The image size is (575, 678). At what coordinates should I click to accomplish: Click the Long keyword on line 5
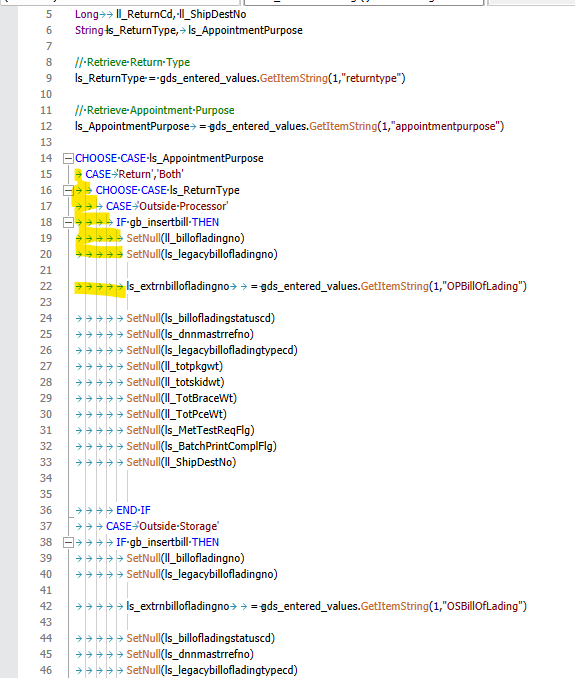point(87,14)
